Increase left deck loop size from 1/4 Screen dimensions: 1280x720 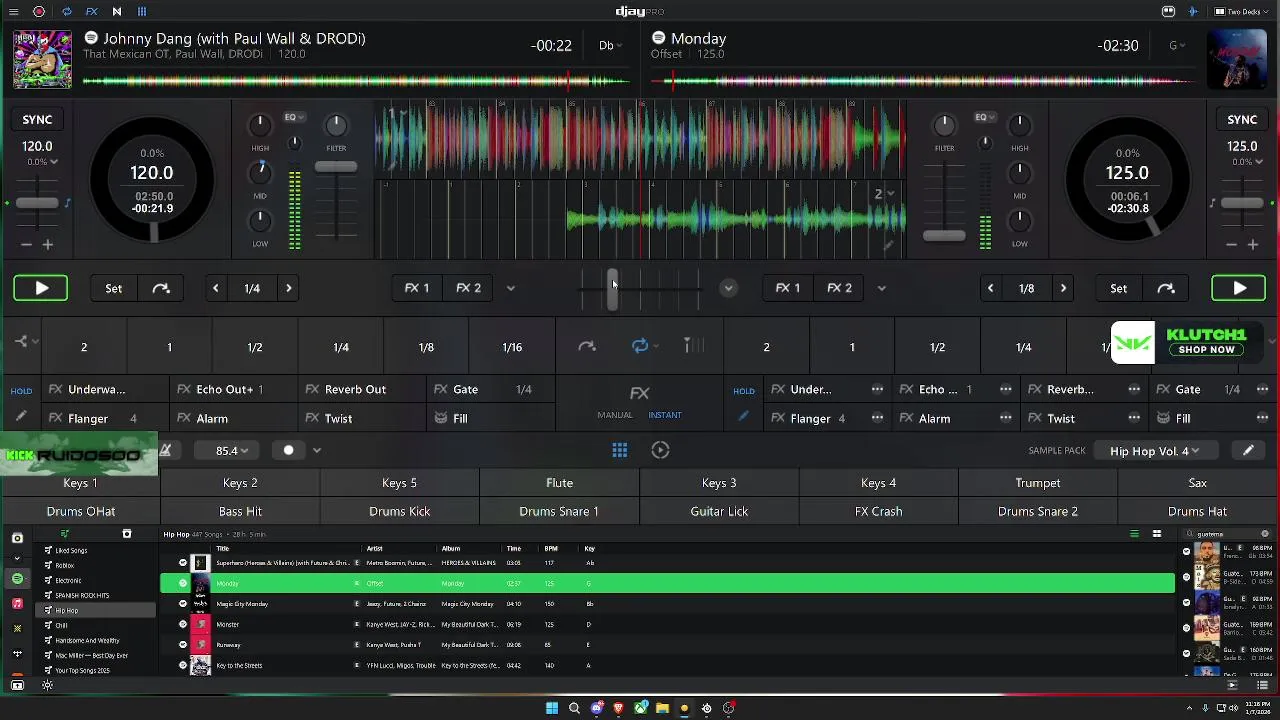coord(289,288)
